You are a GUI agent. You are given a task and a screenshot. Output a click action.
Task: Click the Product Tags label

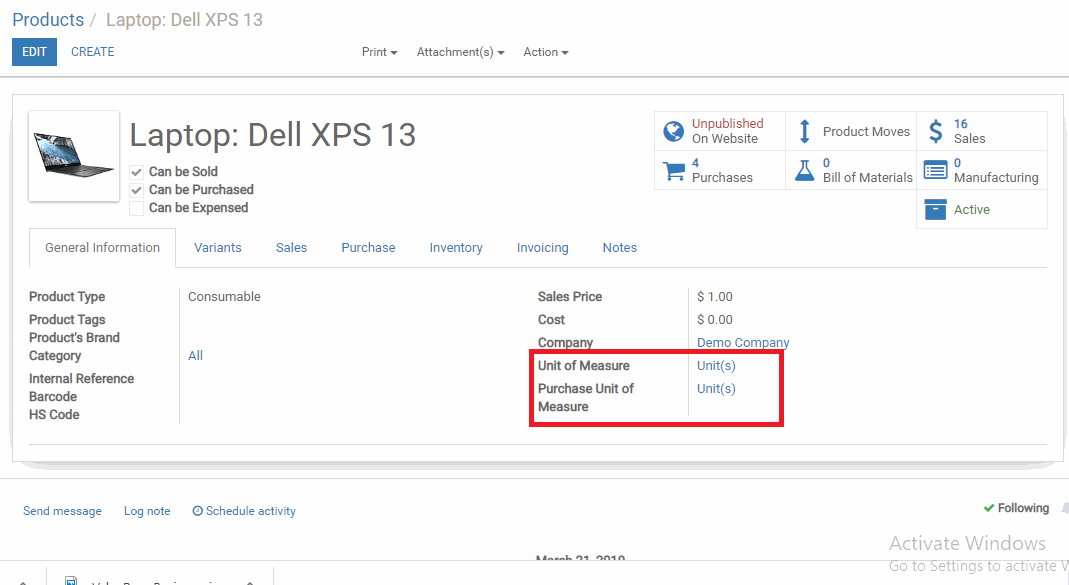(x=67, y=320)
